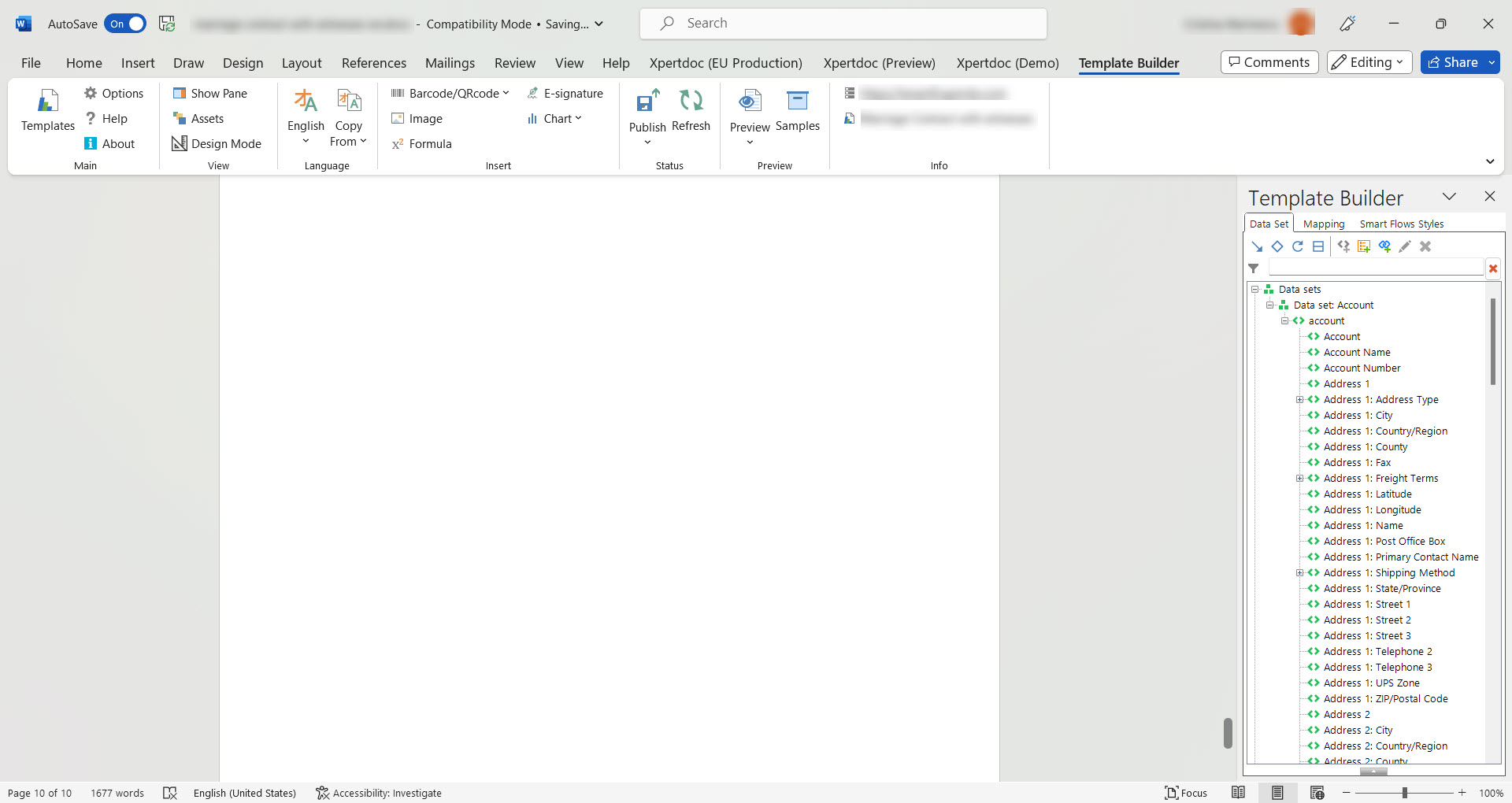Toggle the AutoSave switch
This screenshot has width=1512, height=803.
coord(125,24)
